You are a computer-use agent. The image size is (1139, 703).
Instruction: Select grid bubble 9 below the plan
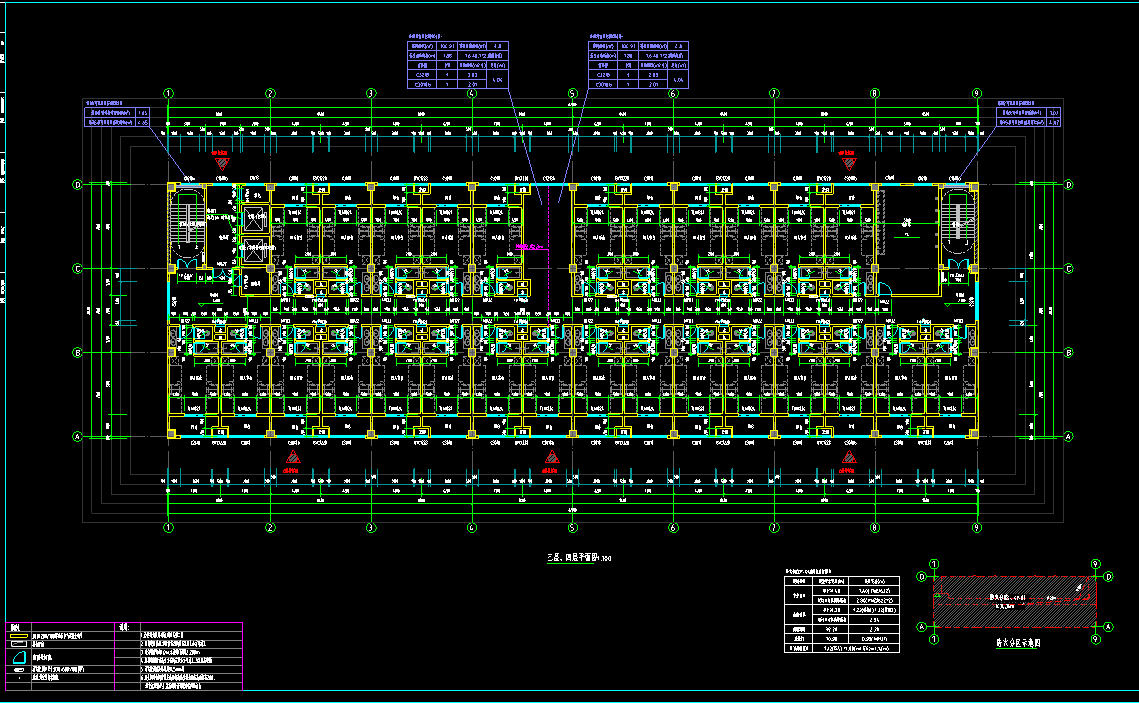point(976,527)
